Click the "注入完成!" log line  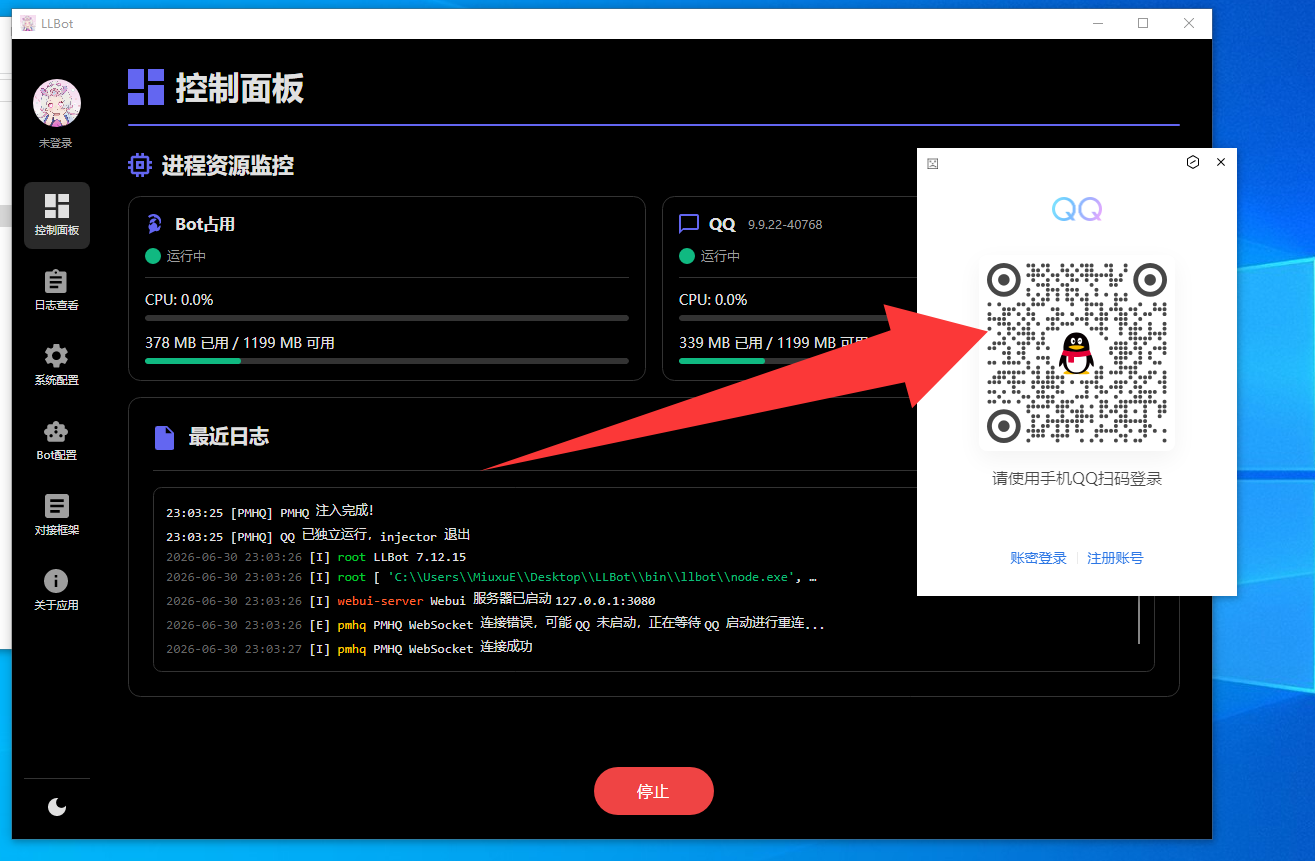pos(270,512)
